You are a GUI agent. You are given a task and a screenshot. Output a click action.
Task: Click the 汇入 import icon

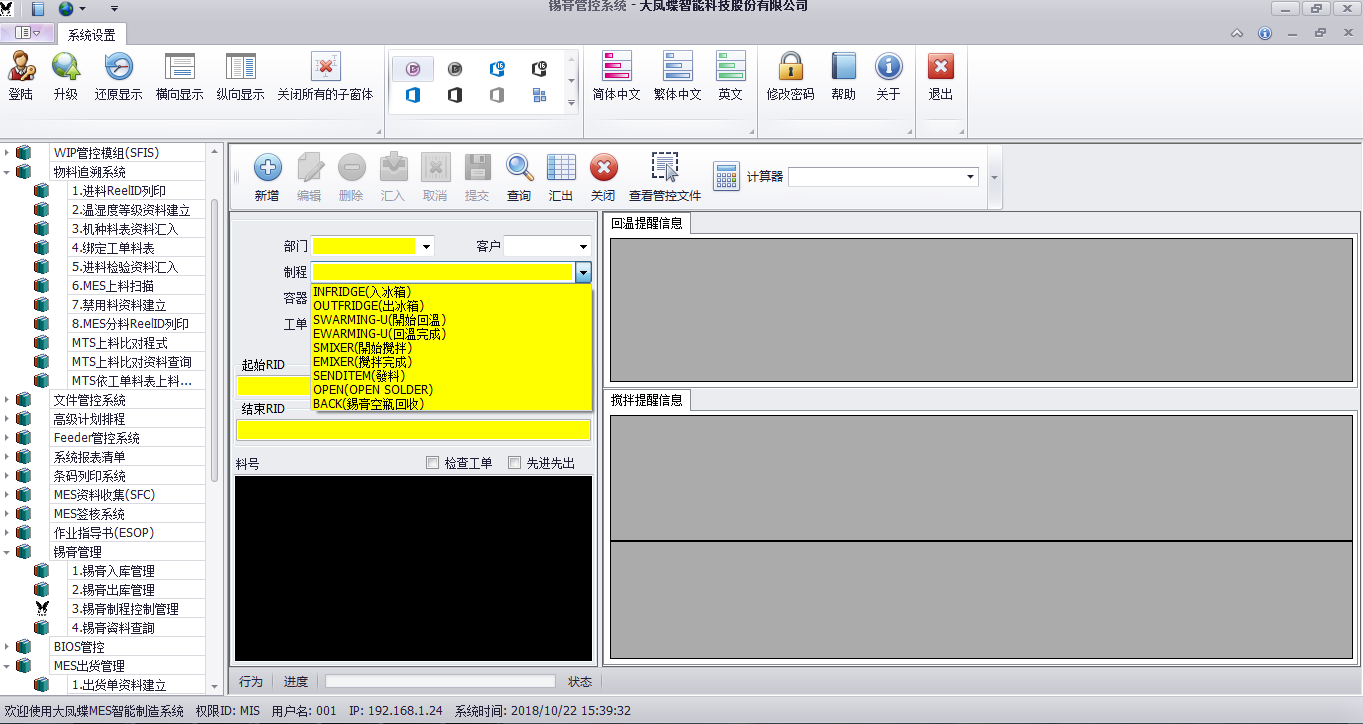[x=393, y=167]
